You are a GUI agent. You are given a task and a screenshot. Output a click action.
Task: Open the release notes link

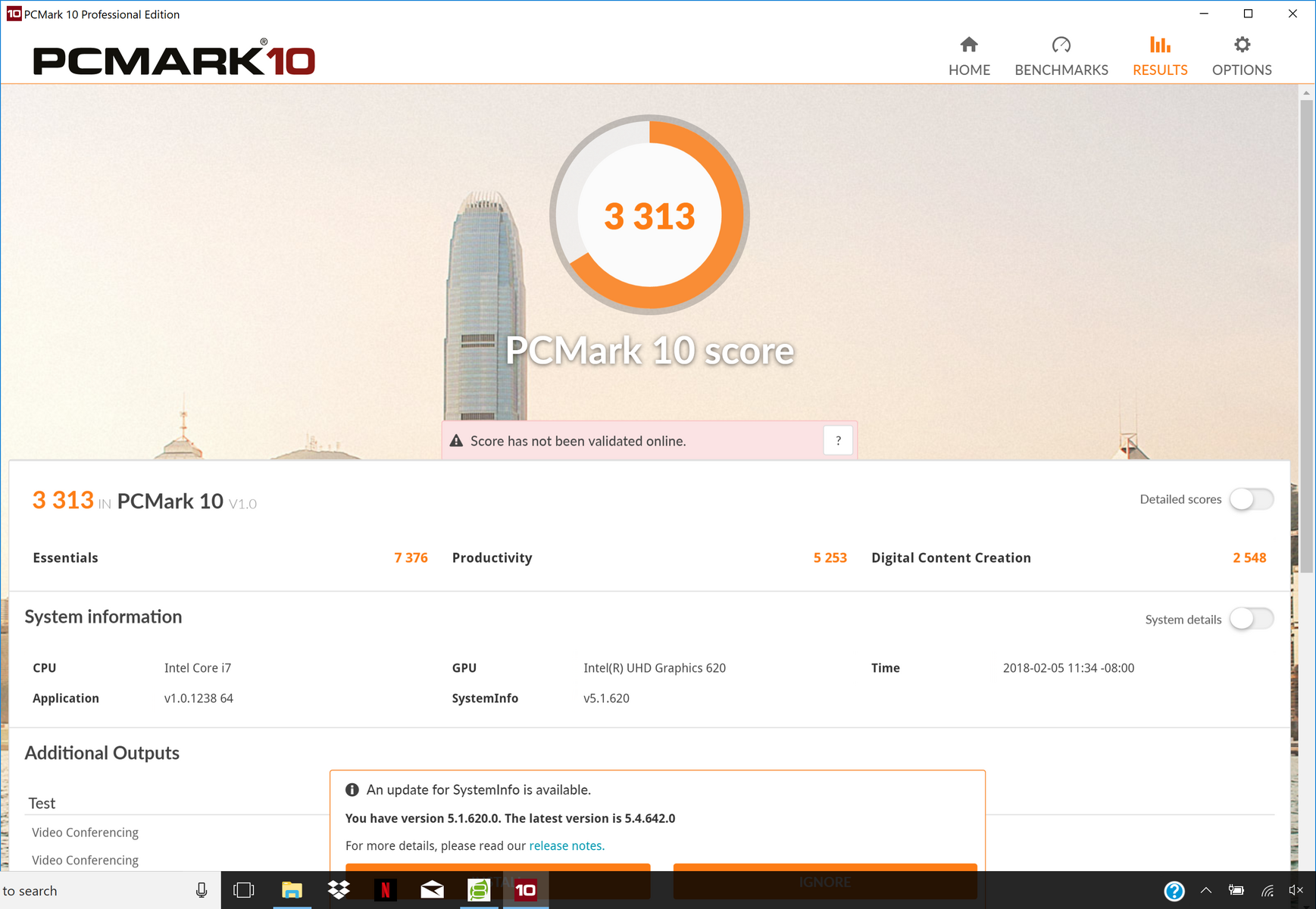click(x=566, y=845)
